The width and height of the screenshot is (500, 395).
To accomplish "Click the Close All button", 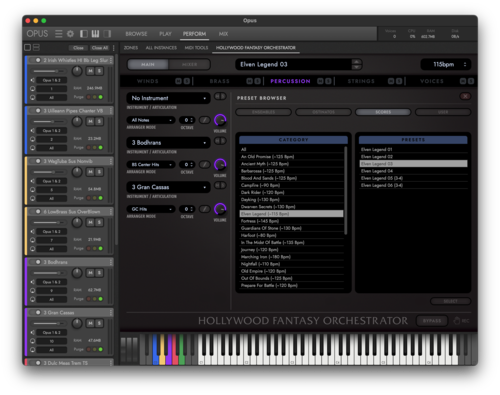I will coord(100,48).
